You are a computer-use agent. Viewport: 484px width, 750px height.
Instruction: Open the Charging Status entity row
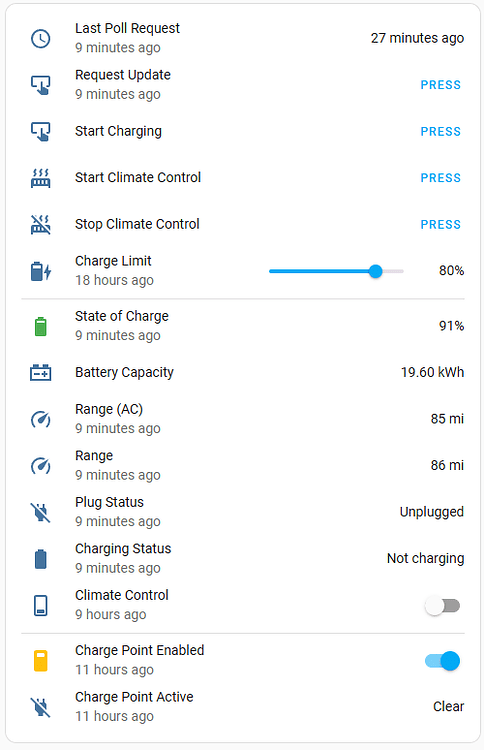click(x=243, y=559)
